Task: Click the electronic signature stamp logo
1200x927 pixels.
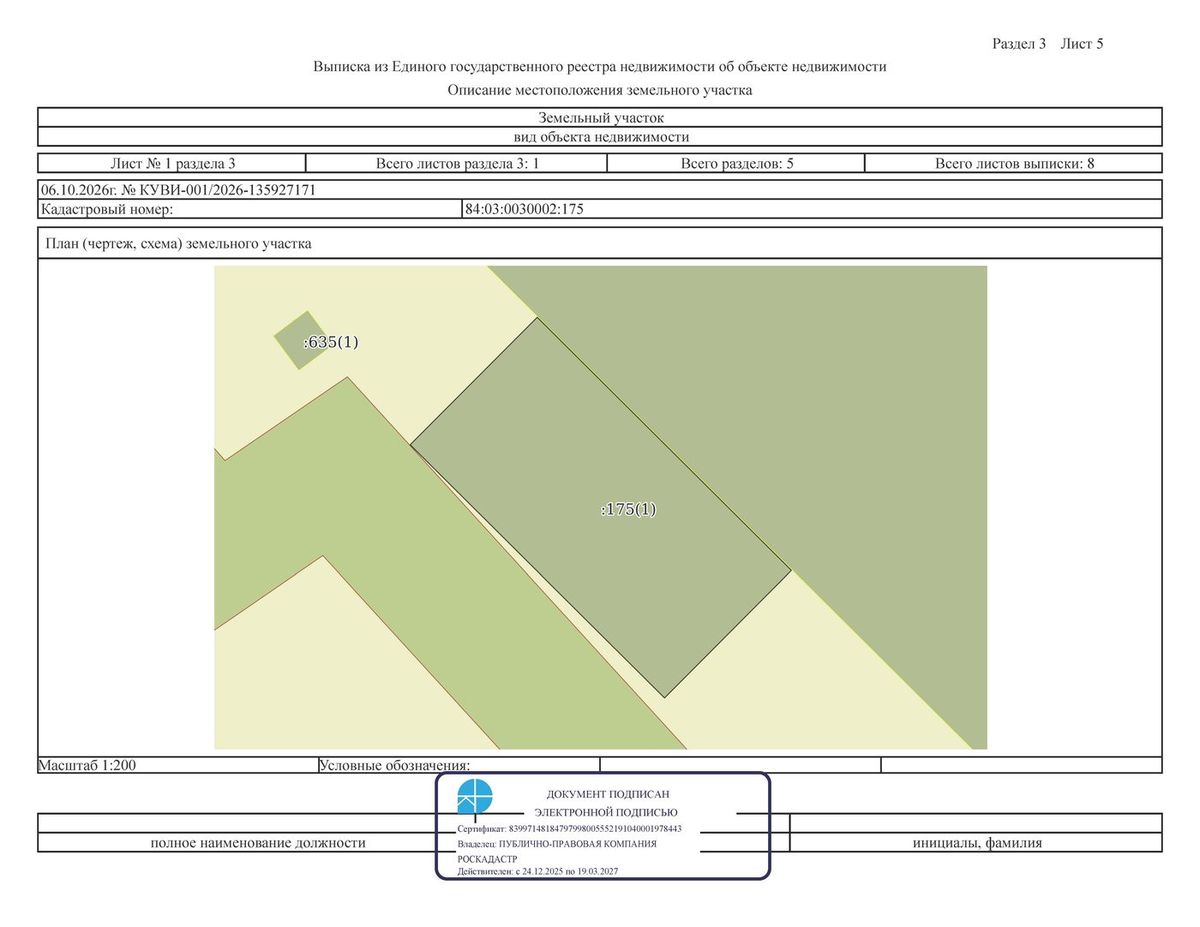Action: point(475,799)
